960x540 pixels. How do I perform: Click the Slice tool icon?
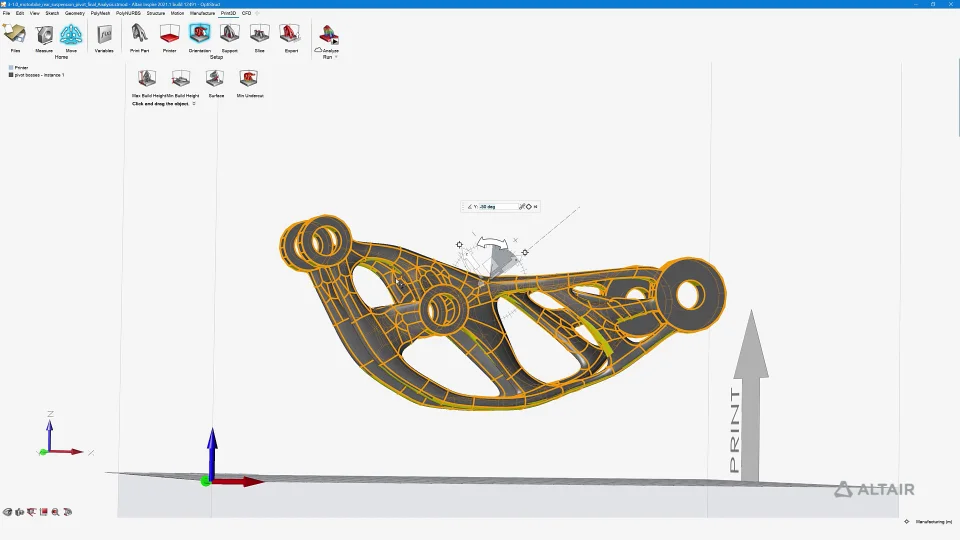pos(260,35)
